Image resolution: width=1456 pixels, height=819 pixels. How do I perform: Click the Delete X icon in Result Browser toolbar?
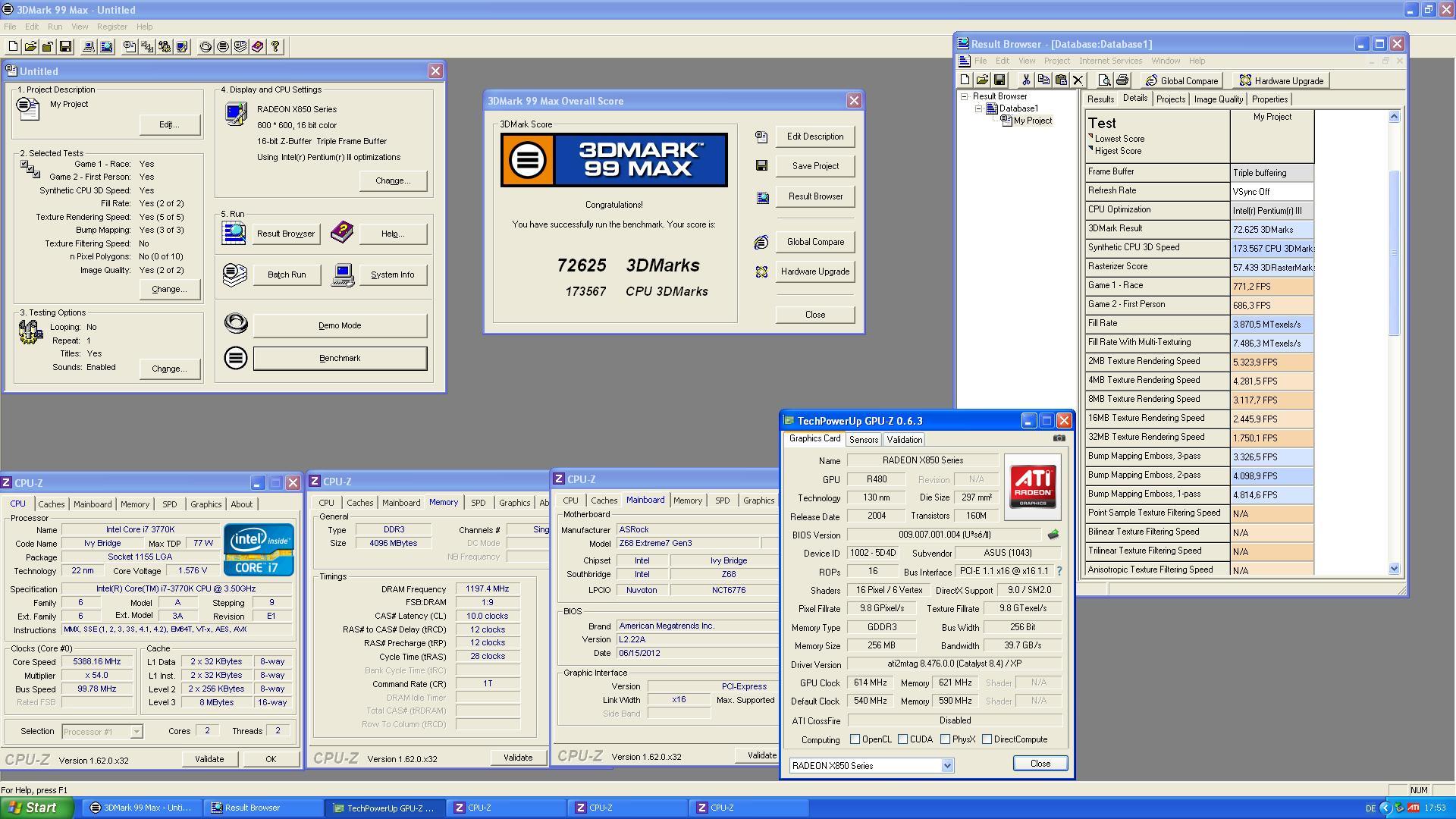coord(1078,80)
